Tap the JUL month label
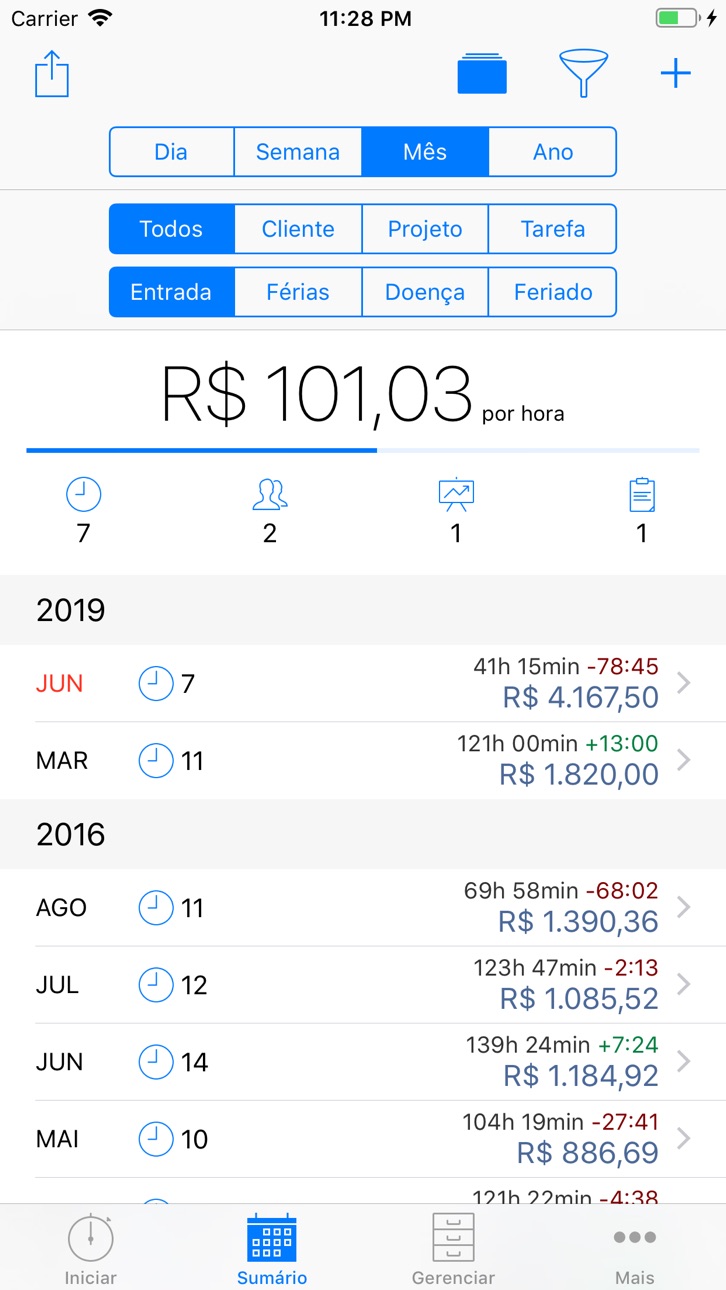Image resolution: width=726 pixels, height=1290 pixels. pos(57,985)
